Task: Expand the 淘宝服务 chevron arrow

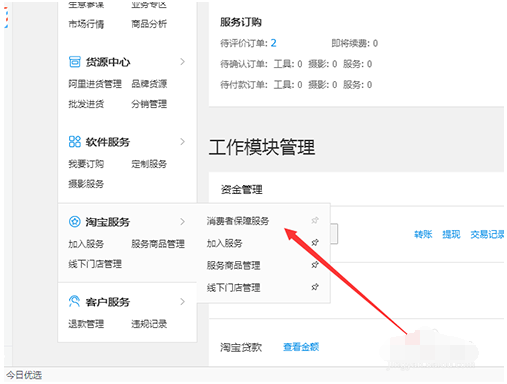Action: point(182,222)
